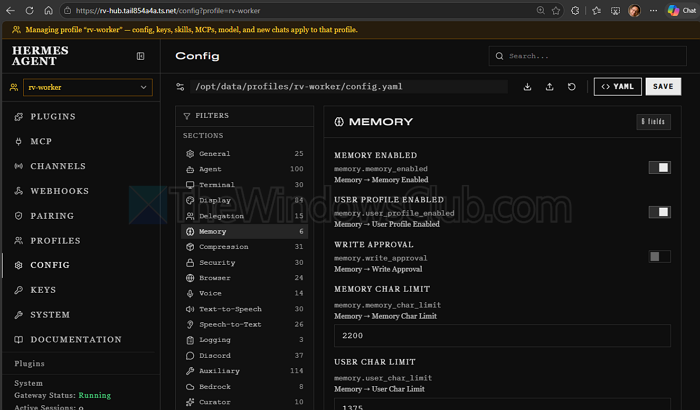Click the 6 fields badge
This screenshot has width=700, height=410.
653,121
